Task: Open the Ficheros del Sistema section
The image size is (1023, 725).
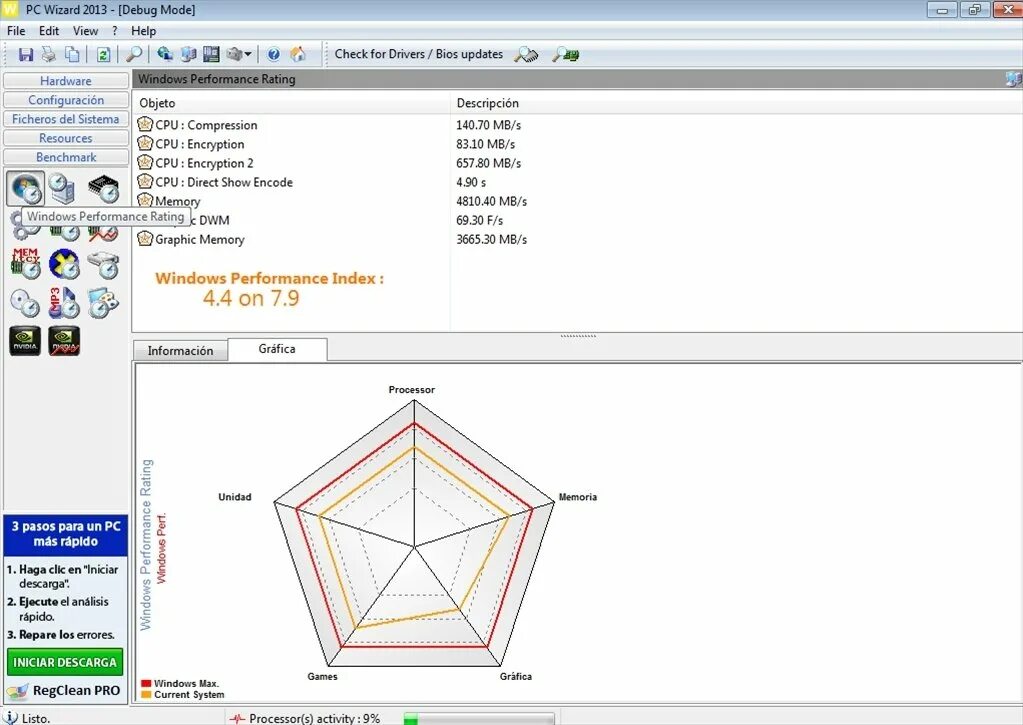Action: point(65,119)
